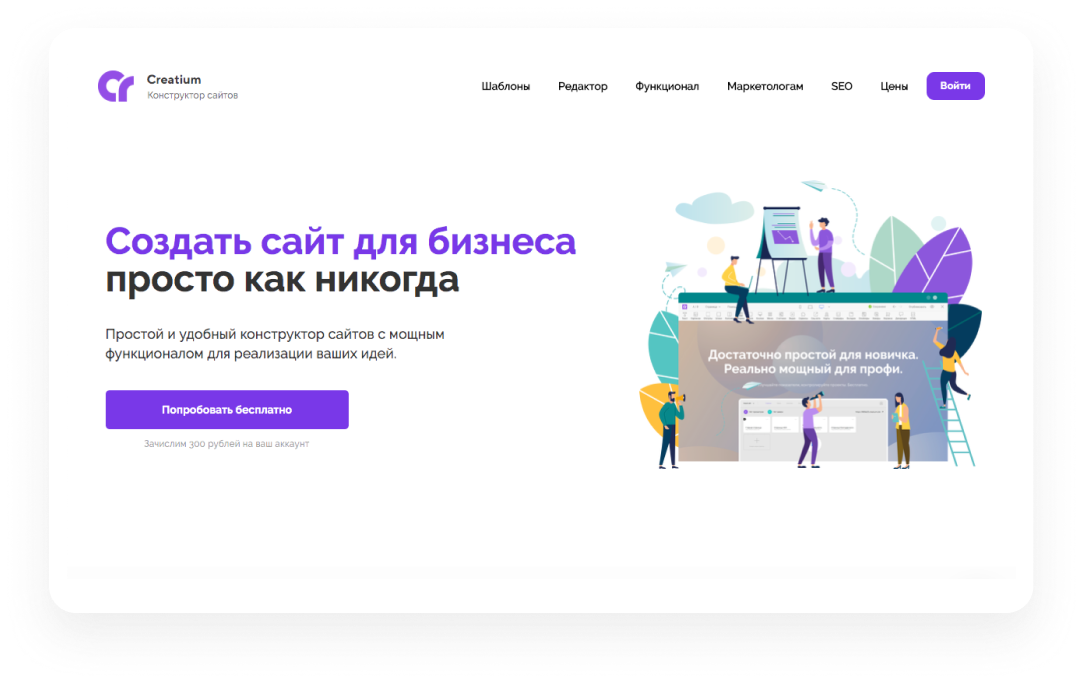Go to the Редактор section

[x=582, y=87]
